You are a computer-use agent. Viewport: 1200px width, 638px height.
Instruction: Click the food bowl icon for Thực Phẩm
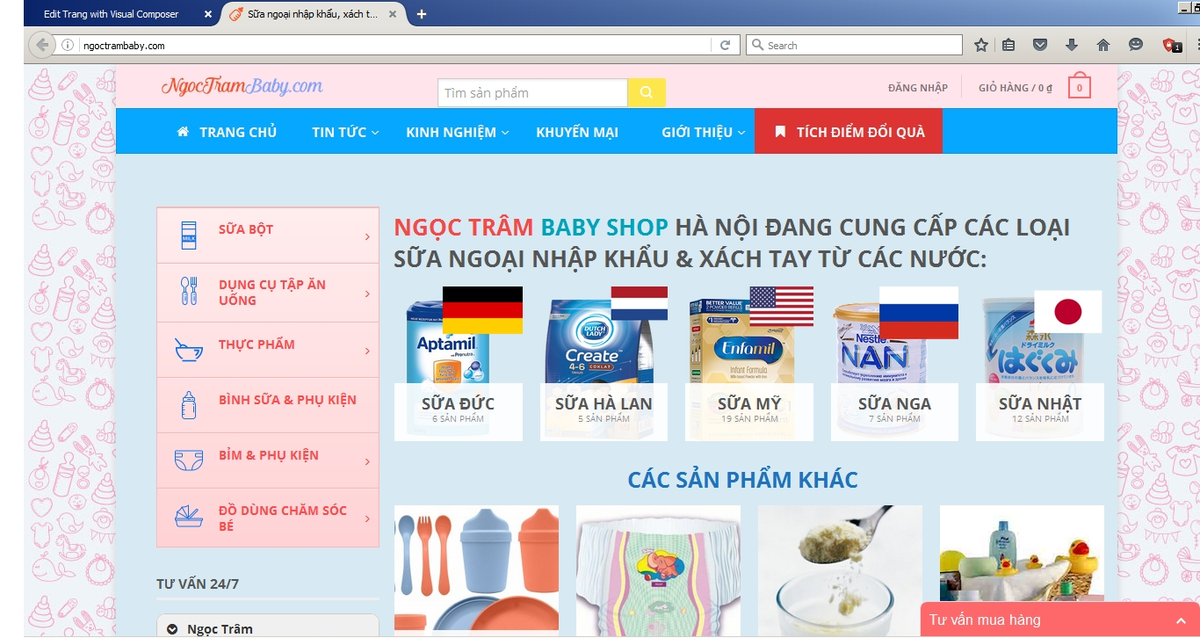pyautogui.click(x=188, y=348)
